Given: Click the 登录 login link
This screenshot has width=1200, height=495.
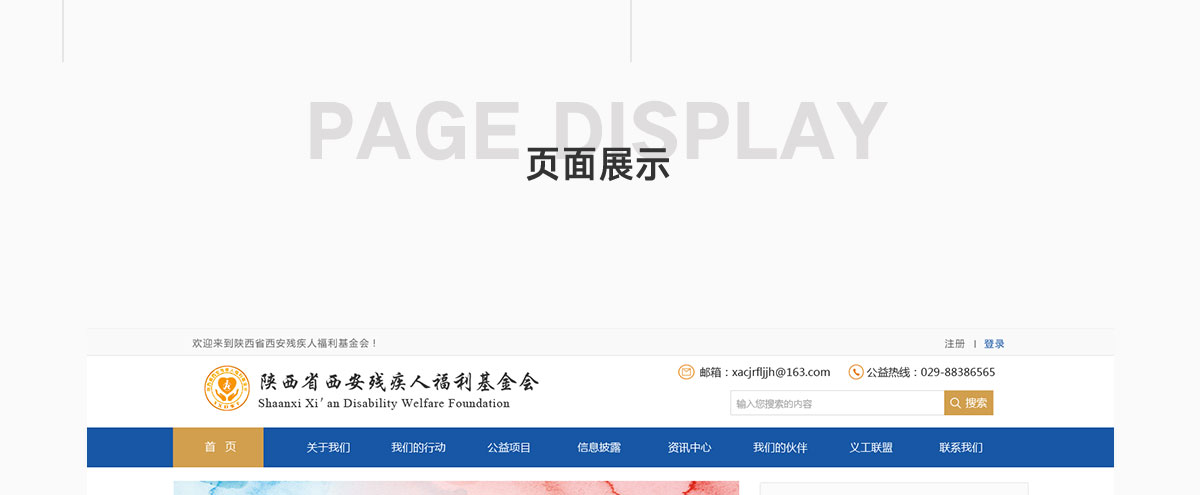Looking at the screenshot, I should click(994, 344).
